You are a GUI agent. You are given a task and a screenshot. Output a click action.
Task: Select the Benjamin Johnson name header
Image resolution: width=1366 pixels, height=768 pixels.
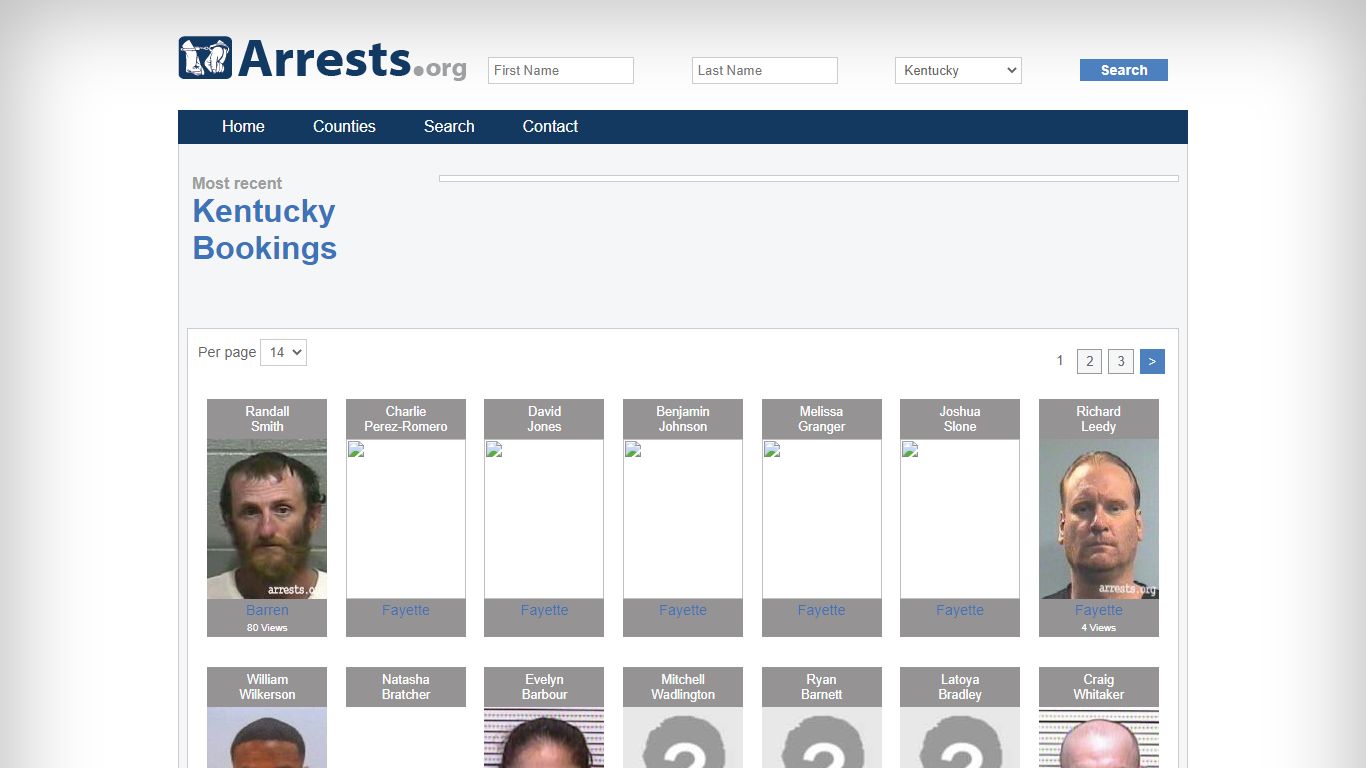(683, 419)
